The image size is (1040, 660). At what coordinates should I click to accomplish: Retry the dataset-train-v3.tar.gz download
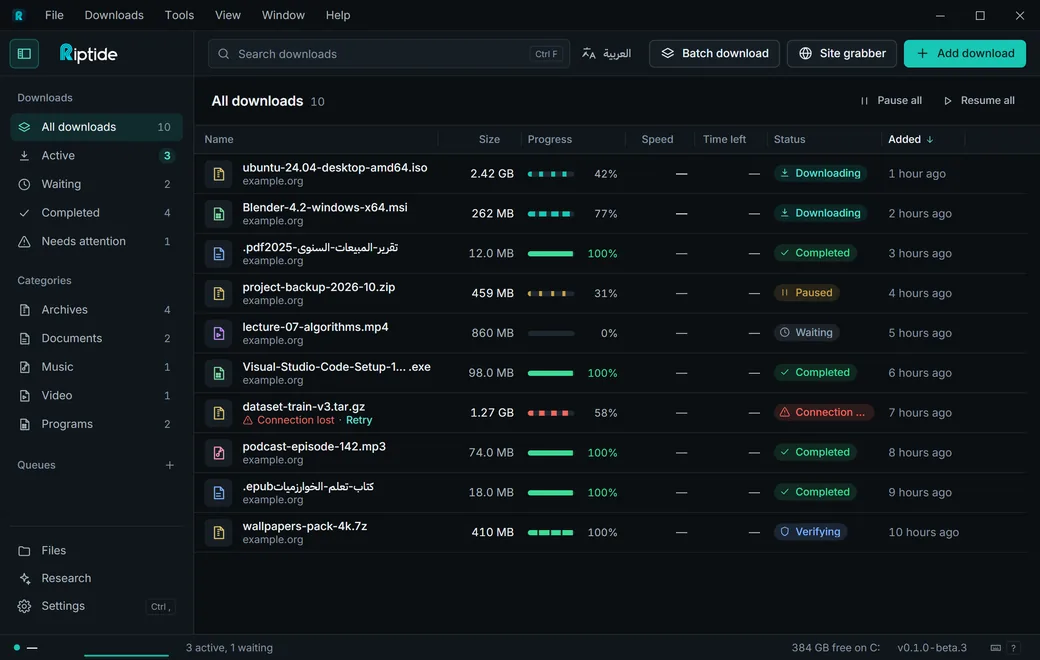359,420
